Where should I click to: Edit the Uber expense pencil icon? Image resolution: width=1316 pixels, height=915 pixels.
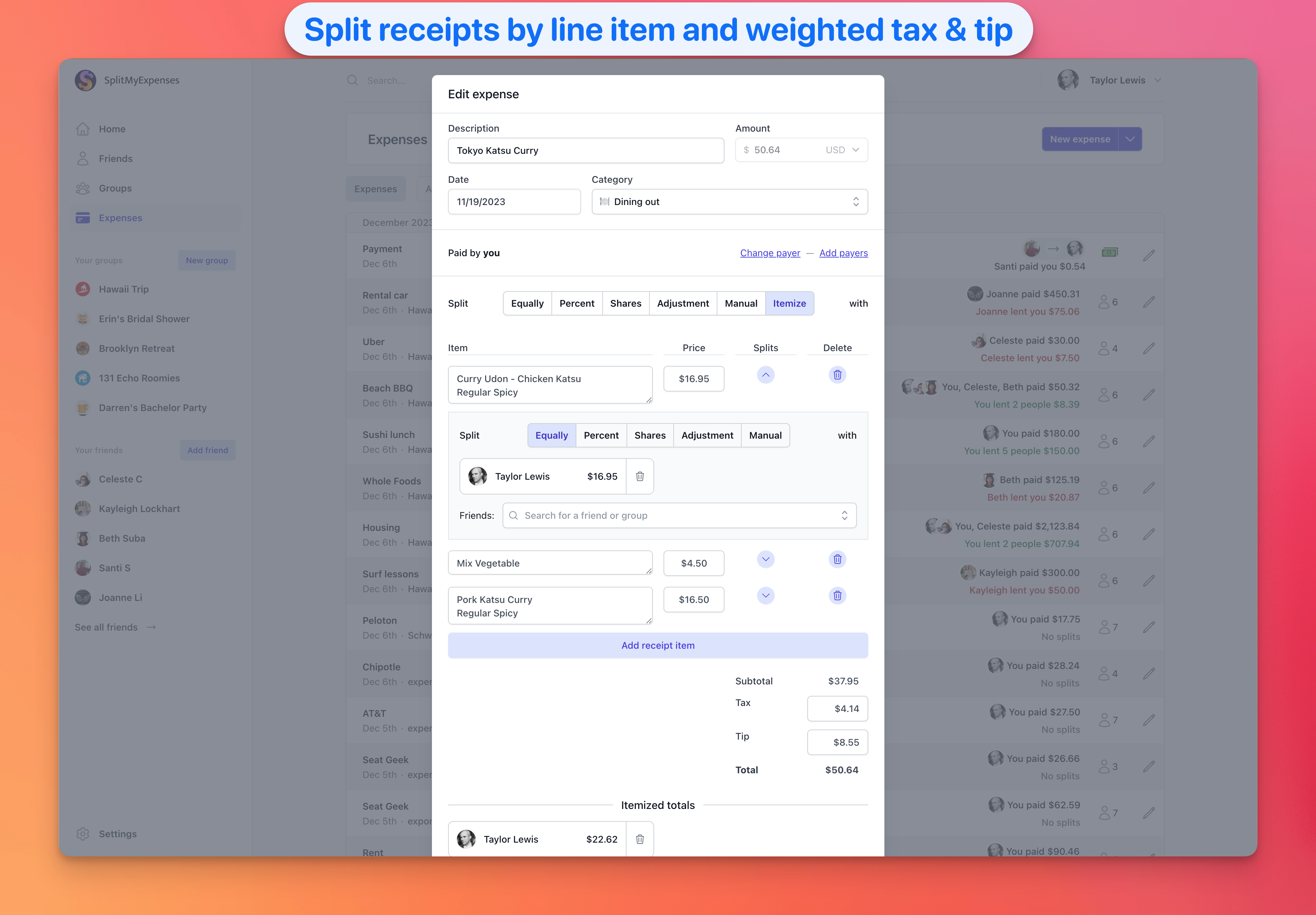[x=1149, y=348]
